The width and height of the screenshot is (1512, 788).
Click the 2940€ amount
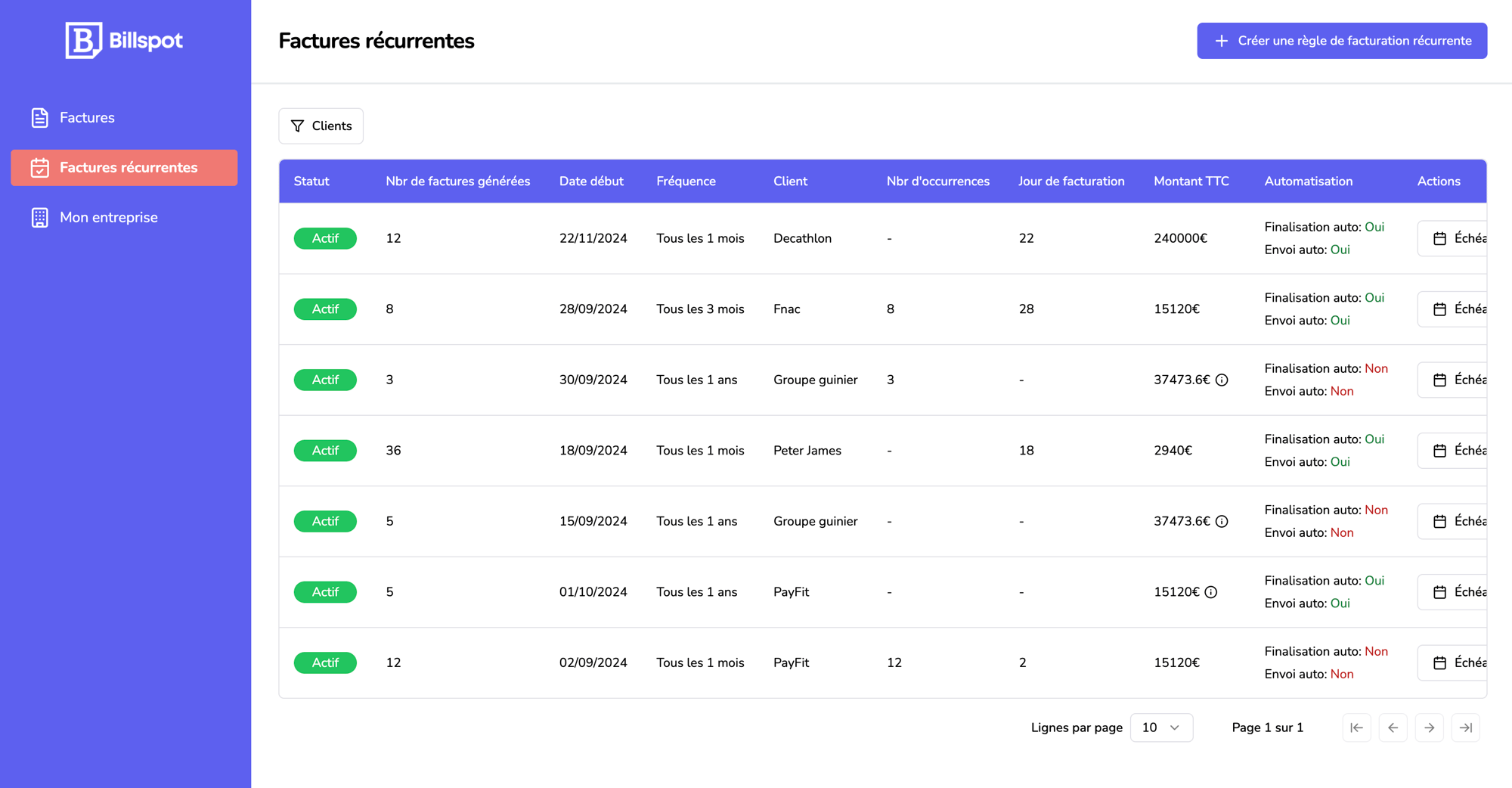[x=1173, y=450]
